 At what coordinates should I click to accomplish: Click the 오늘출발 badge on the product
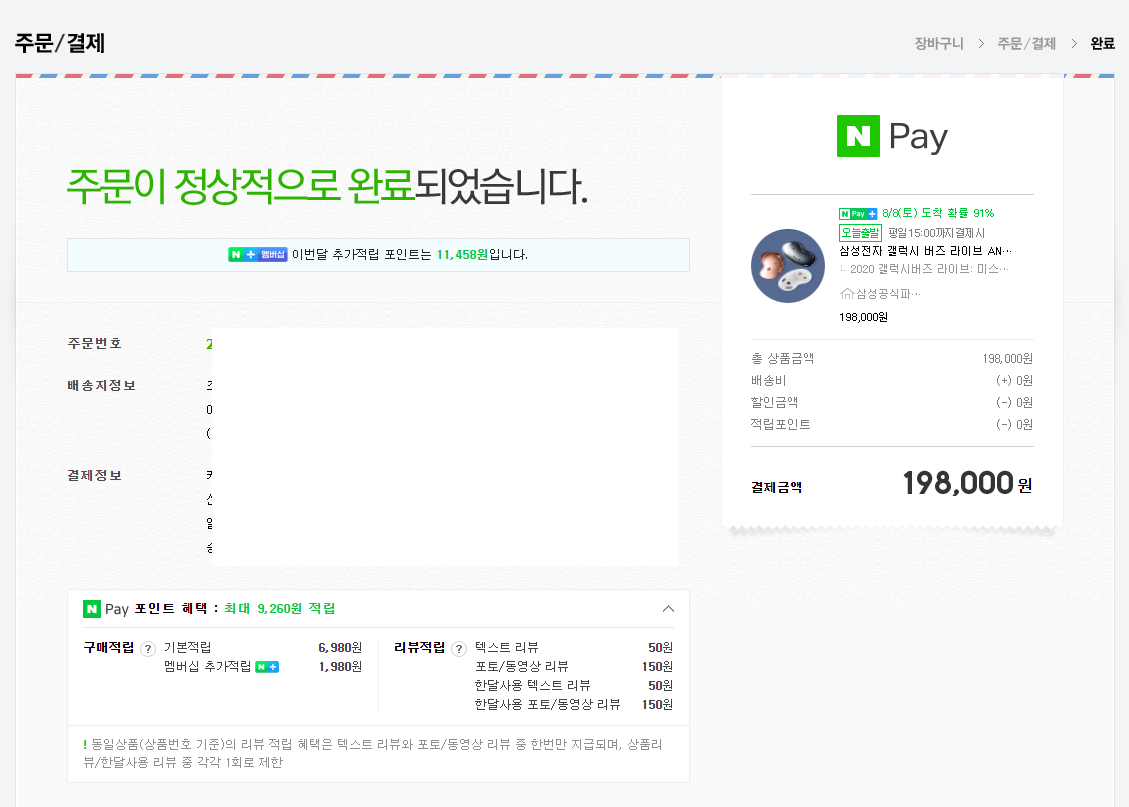(x=860, y=233)
